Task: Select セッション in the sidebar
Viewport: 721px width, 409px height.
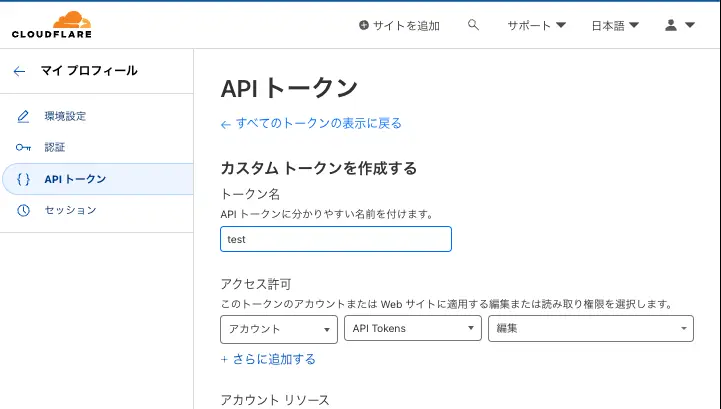Action: point(70,210)
